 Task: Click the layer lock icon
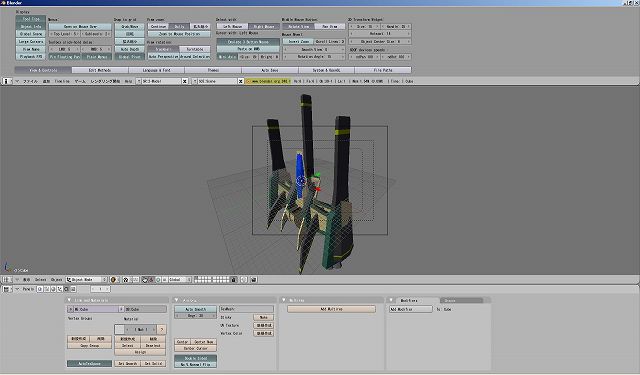(233, 280)
